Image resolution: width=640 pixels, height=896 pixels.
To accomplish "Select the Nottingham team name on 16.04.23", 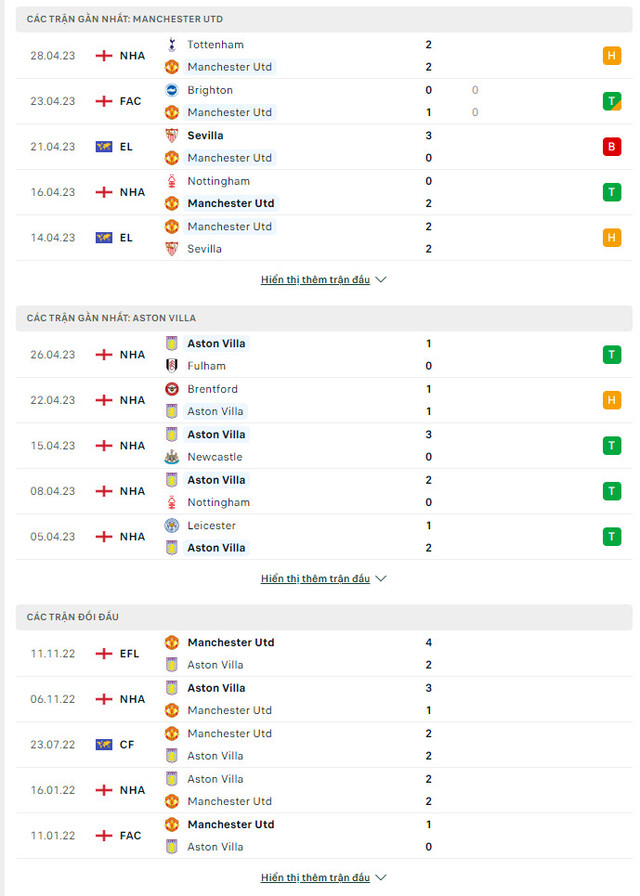I will click(x=218, y=181).
